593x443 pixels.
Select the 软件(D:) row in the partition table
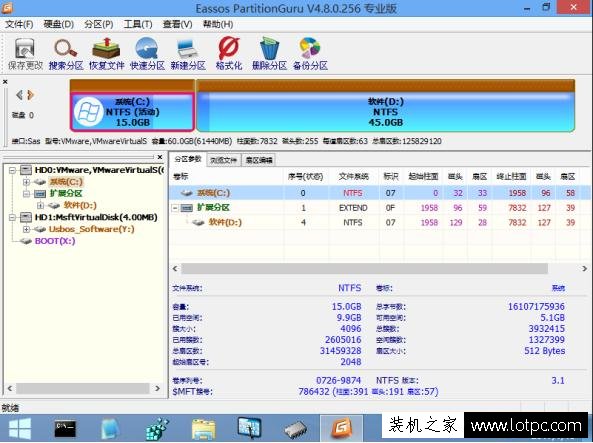(x=379, y=222)
